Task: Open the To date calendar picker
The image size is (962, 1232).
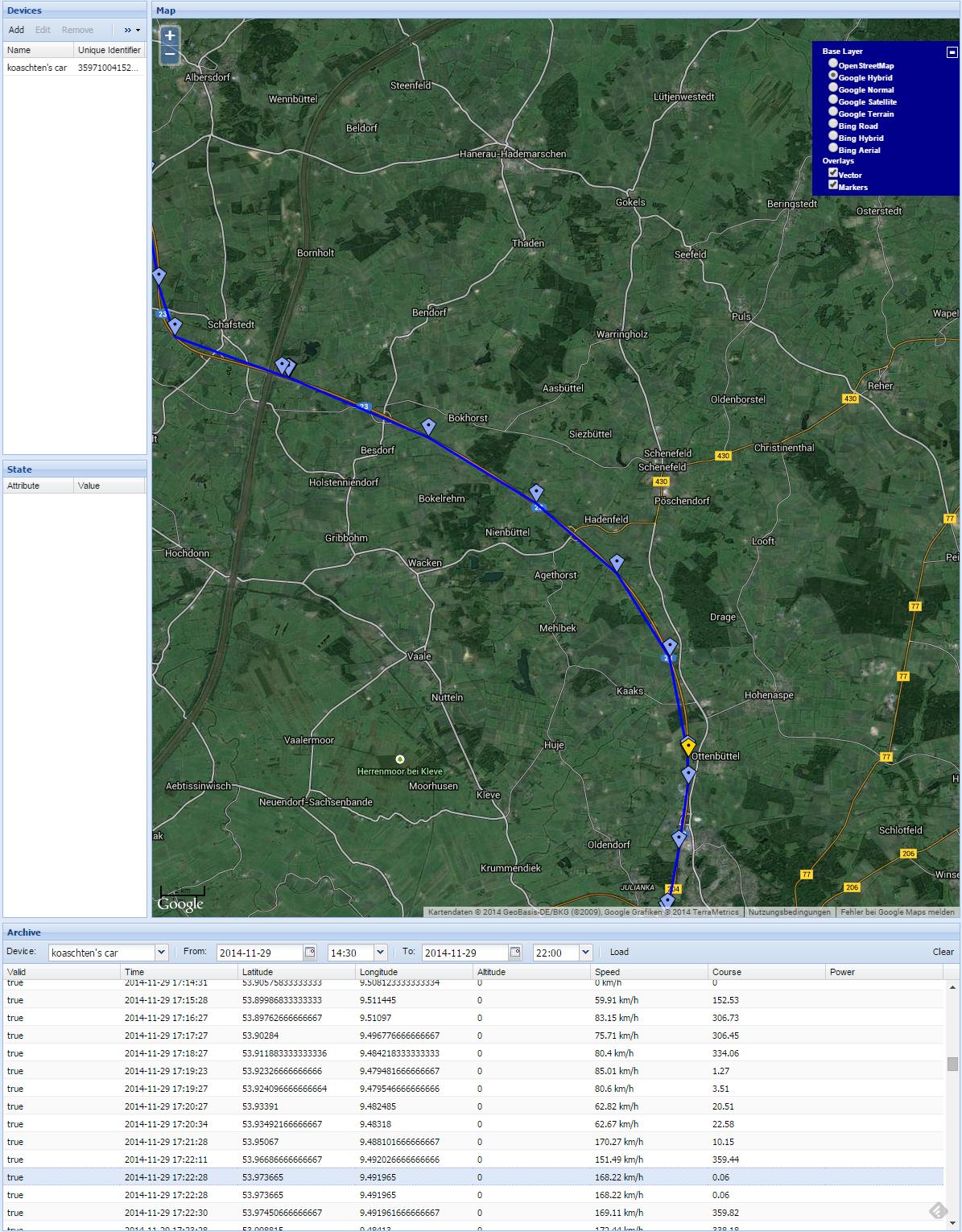Action: tap(516, 953)
